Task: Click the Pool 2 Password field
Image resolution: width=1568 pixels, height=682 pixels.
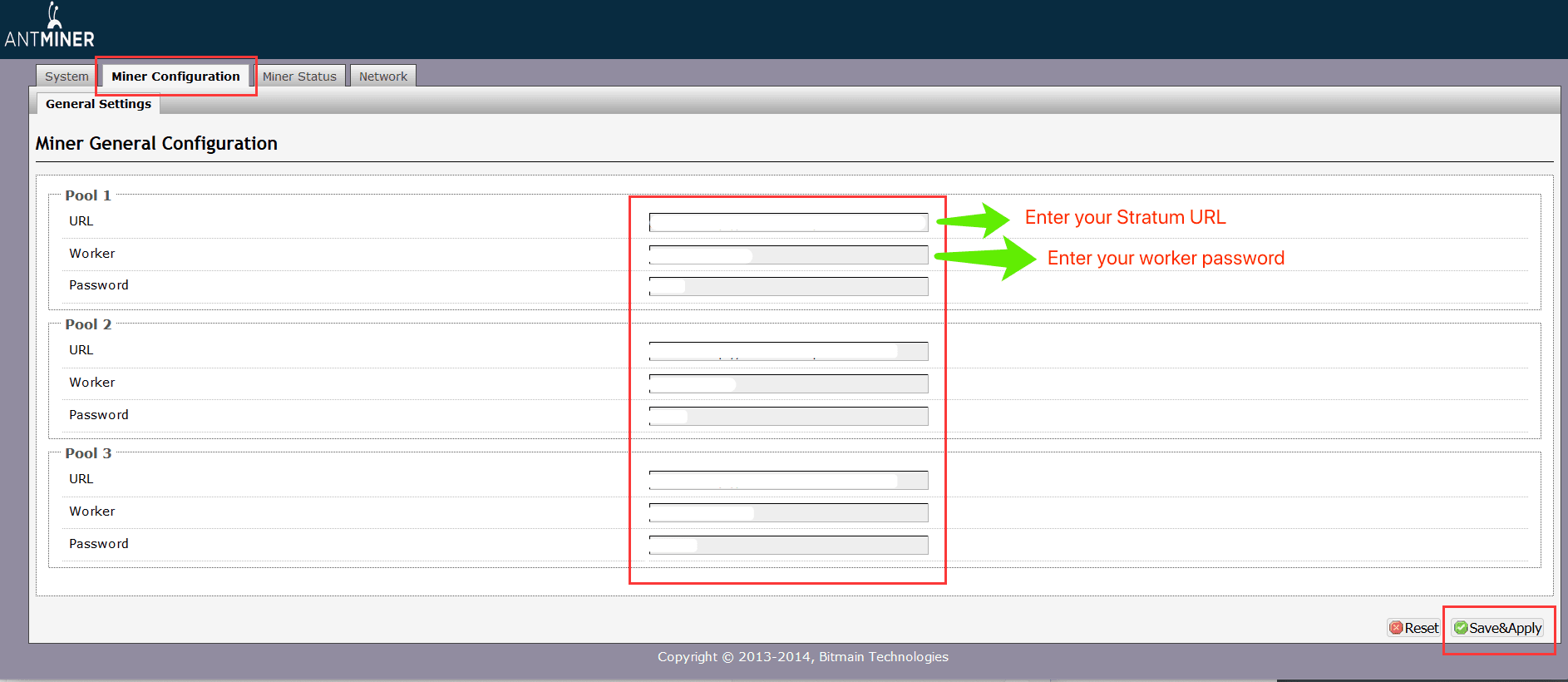Action: click(788, 416)
